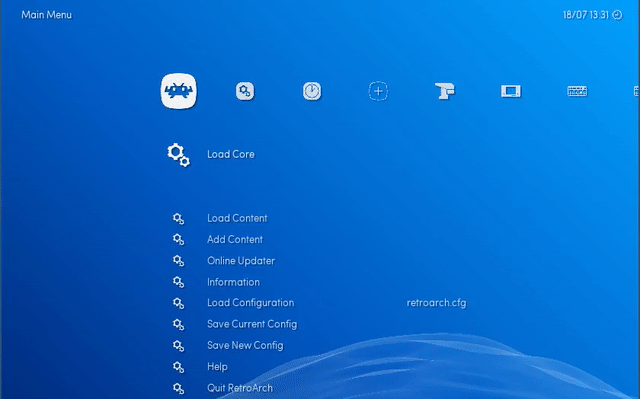
Task: Select the RetroArch Main Menu invader icon
Action: (179, 91)
